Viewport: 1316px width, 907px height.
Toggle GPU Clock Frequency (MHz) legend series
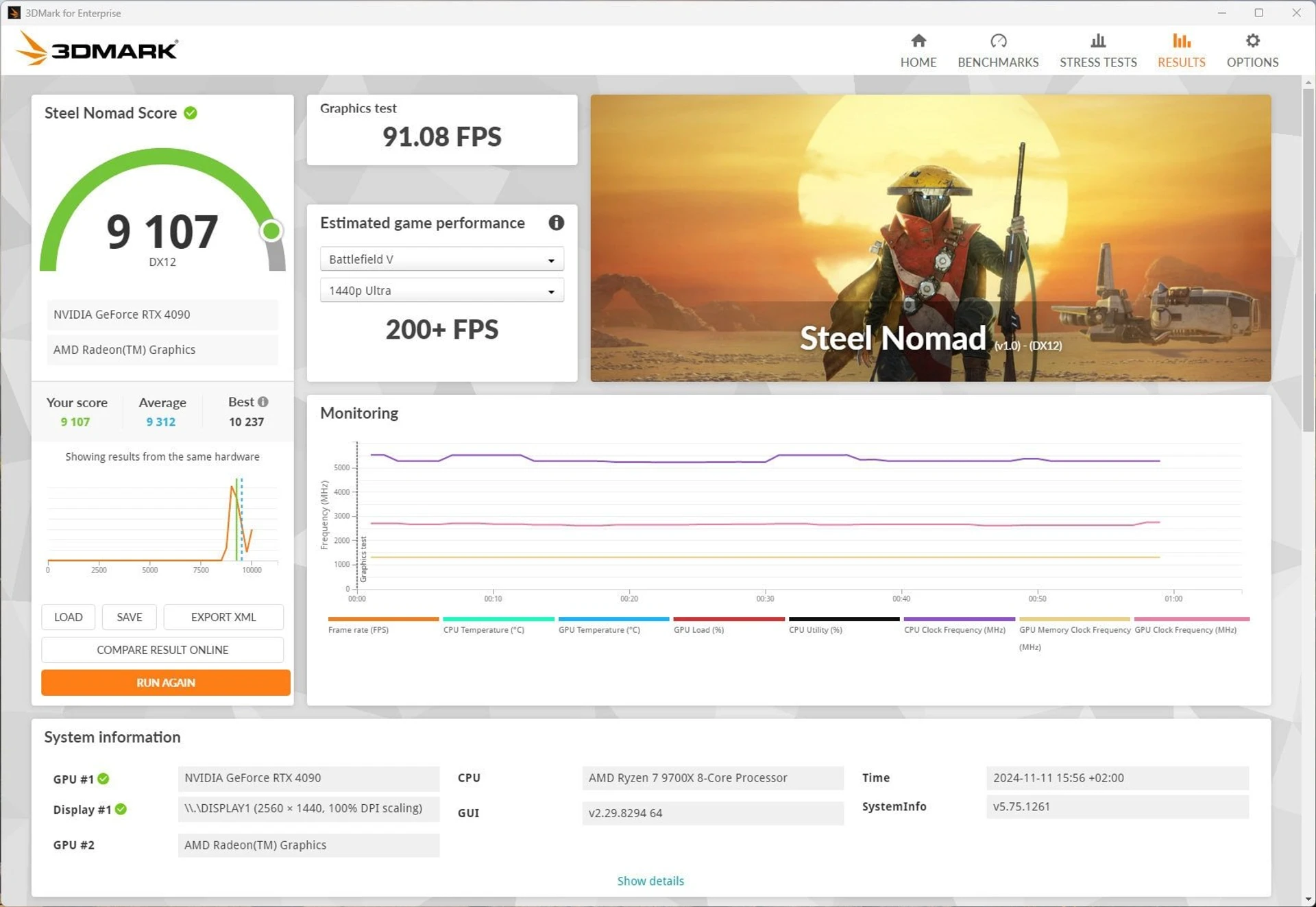[1191, 625]
